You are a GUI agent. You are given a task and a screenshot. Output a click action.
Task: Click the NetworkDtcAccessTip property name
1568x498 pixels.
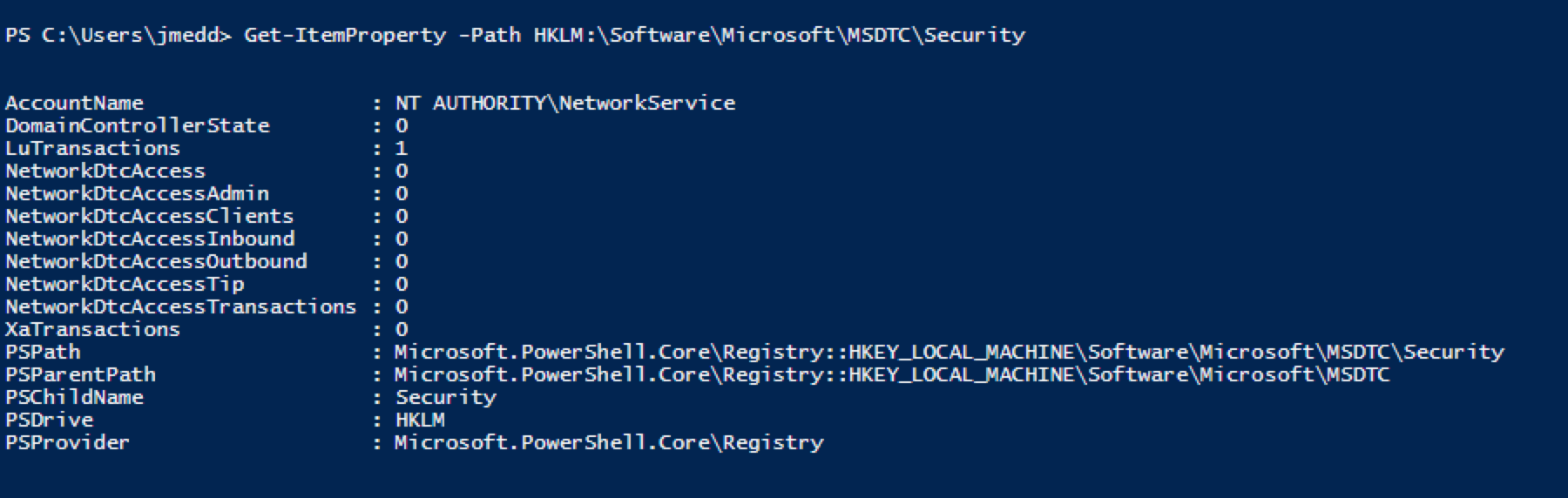tap(125, 284)
